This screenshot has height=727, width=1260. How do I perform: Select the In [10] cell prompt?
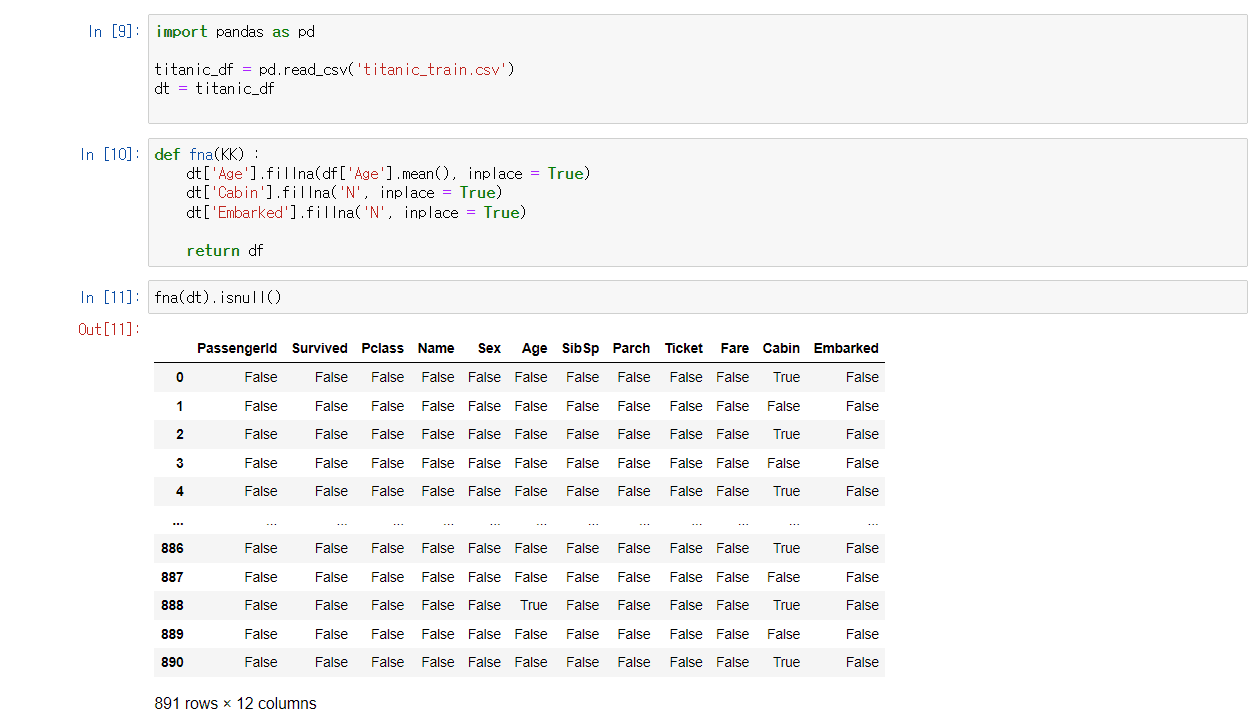pos(109,154)
